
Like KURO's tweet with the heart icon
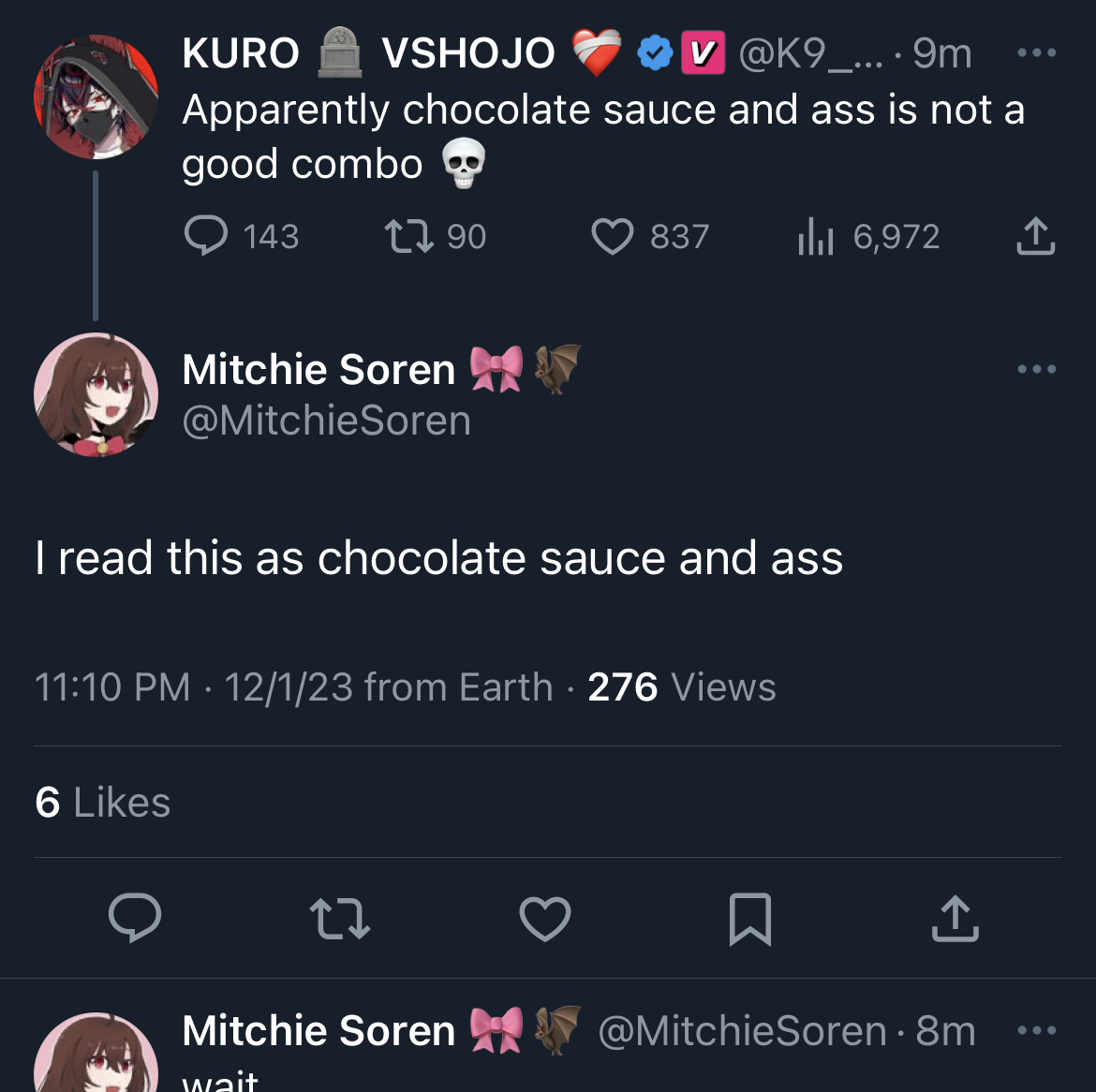coord(612,236)
